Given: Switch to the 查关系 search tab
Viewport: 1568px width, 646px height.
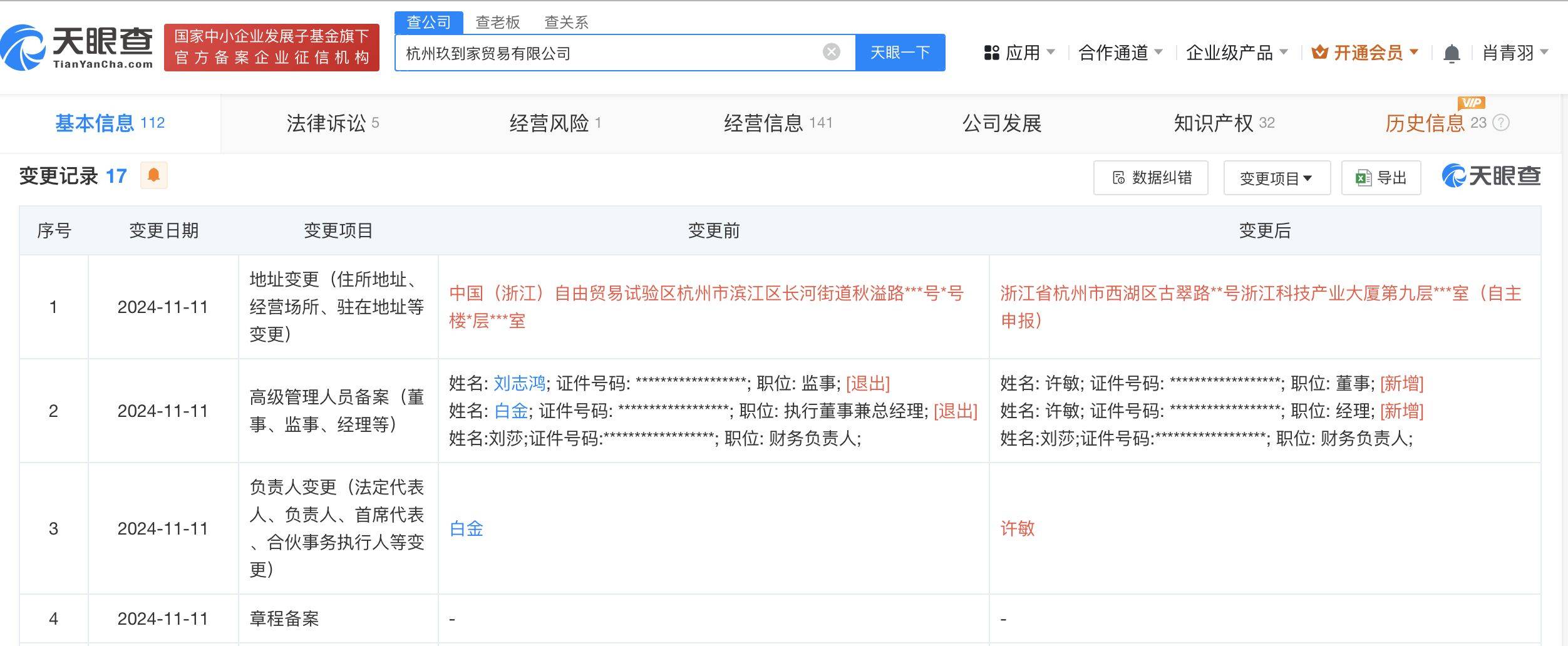Looking at the screenshot, I should click(566, 23).
